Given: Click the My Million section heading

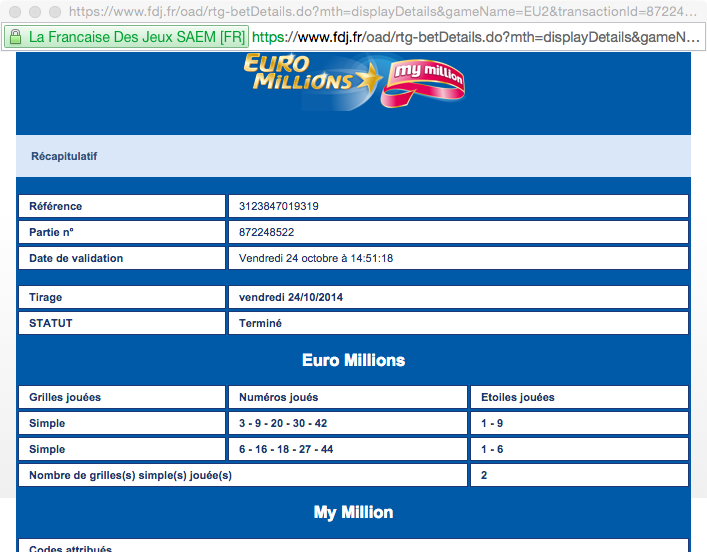Looking at the screenshot, I should pos(354,513).
